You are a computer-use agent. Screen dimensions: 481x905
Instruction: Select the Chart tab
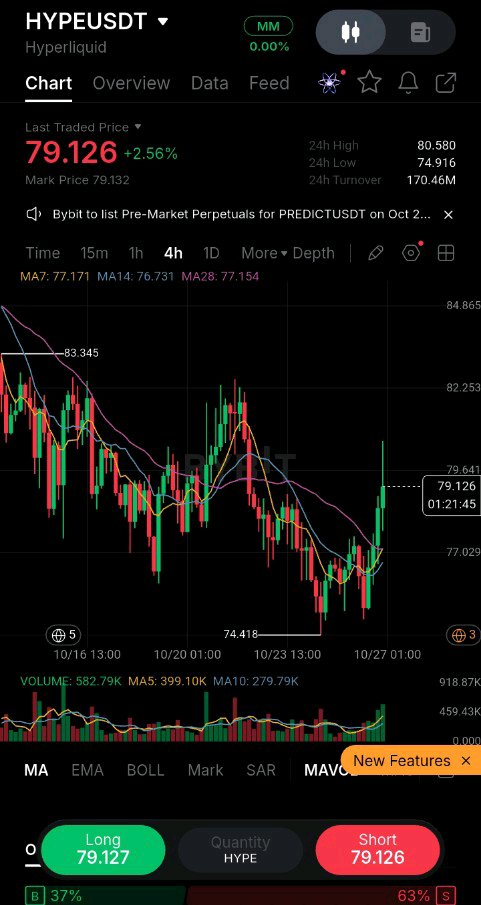pyautogui.click(x=49, y=83)
